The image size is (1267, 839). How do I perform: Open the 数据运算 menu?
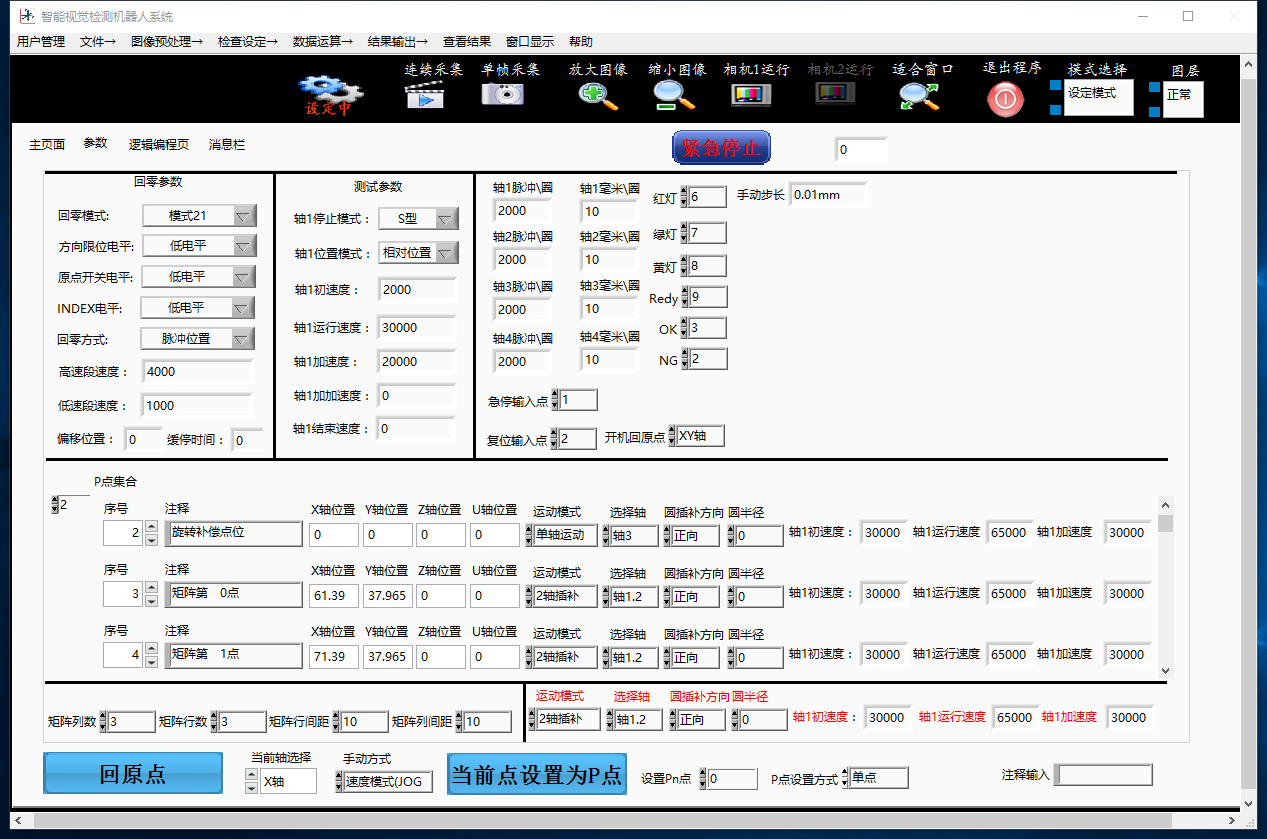click(x=323, y=41)
